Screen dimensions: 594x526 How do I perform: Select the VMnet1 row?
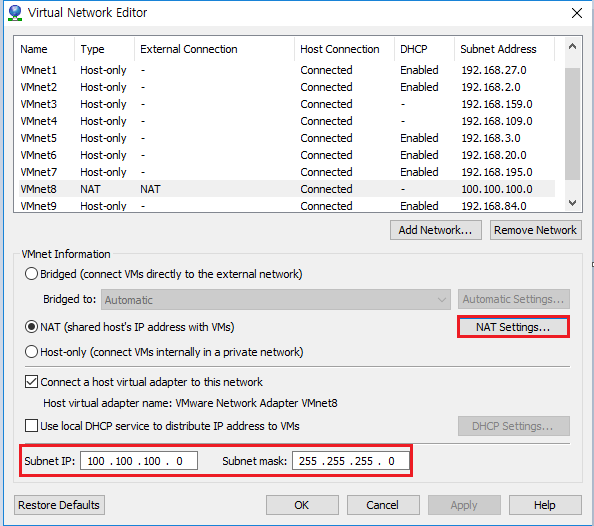pos(287,70)
